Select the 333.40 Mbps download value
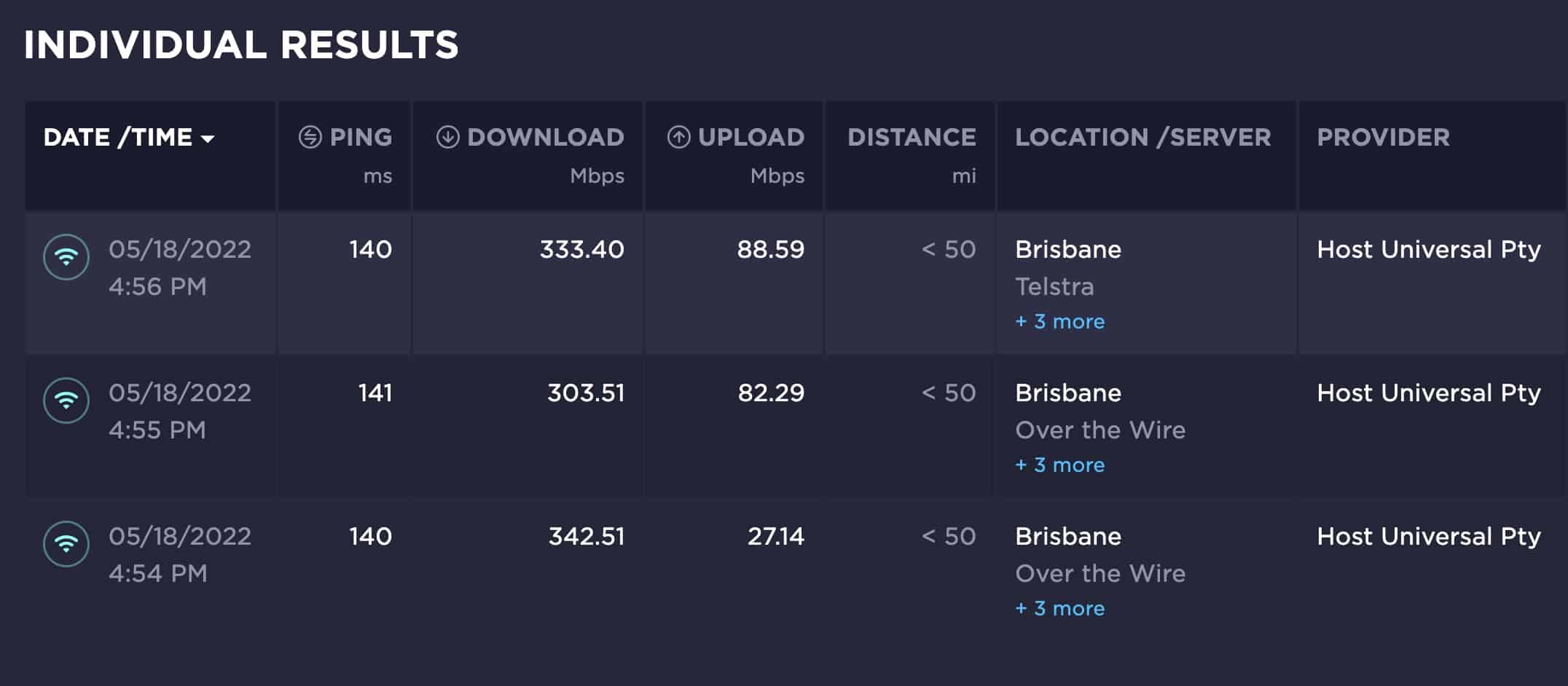Image resolution: width=1568 pixels, height=686 pixels. tap(581, 250)
